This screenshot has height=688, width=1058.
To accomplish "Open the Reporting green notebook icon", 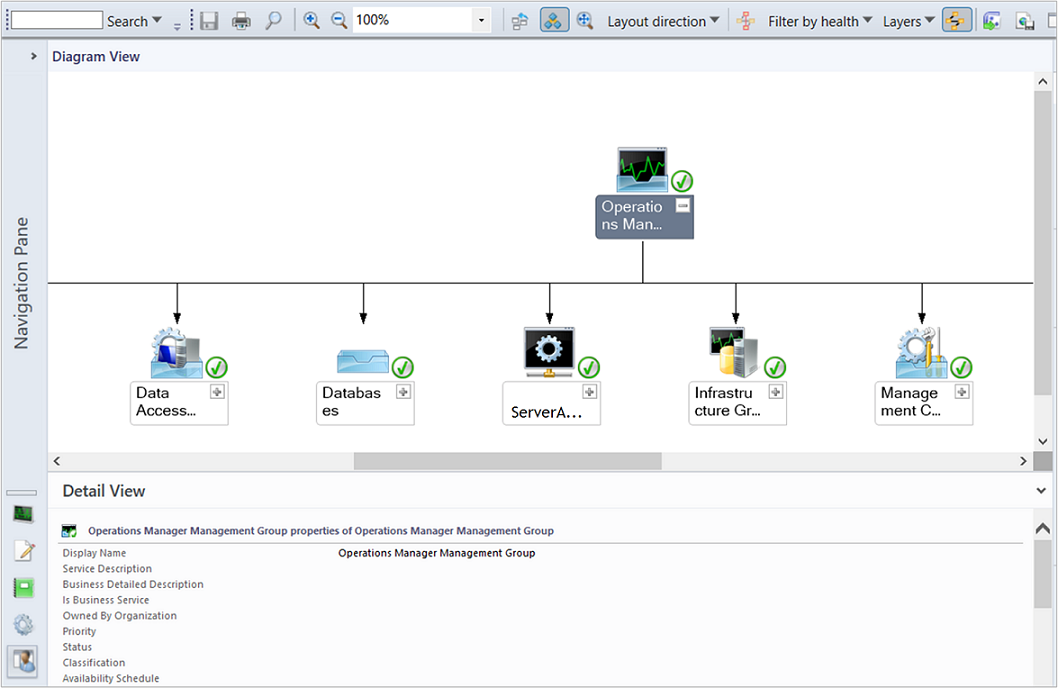I will 24,587.
